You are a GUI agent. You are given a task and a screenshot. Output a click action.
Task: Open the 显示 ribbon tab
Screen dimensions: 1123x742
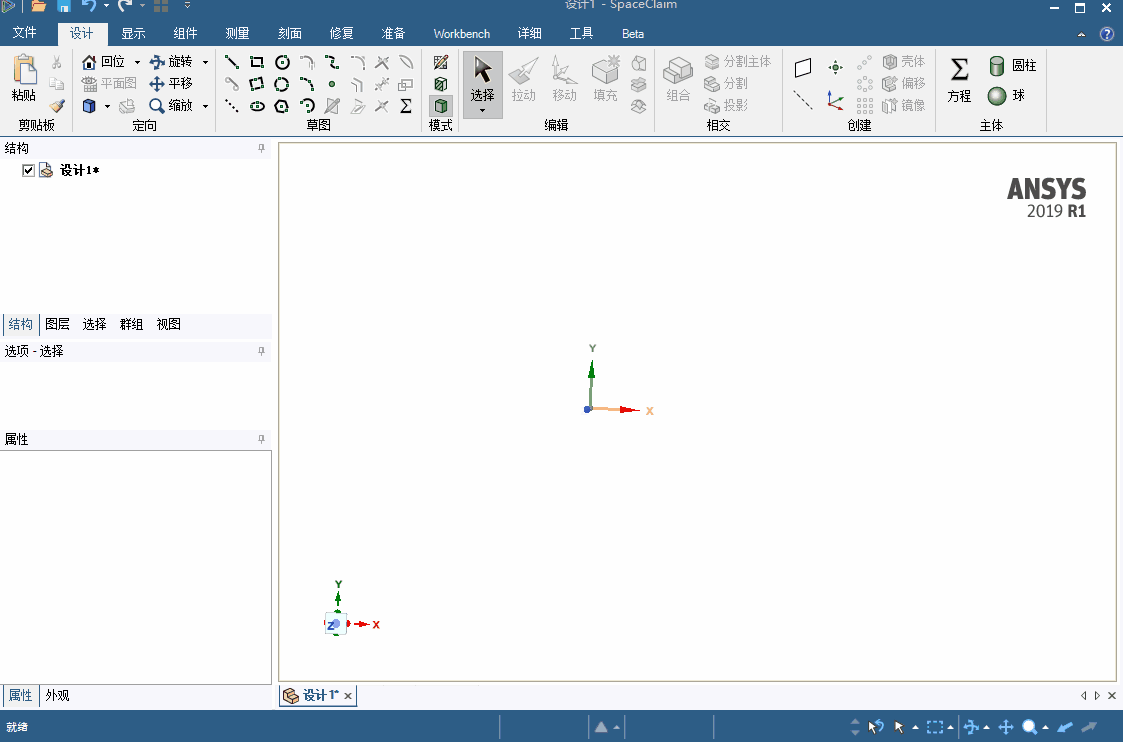click(133, 34)
